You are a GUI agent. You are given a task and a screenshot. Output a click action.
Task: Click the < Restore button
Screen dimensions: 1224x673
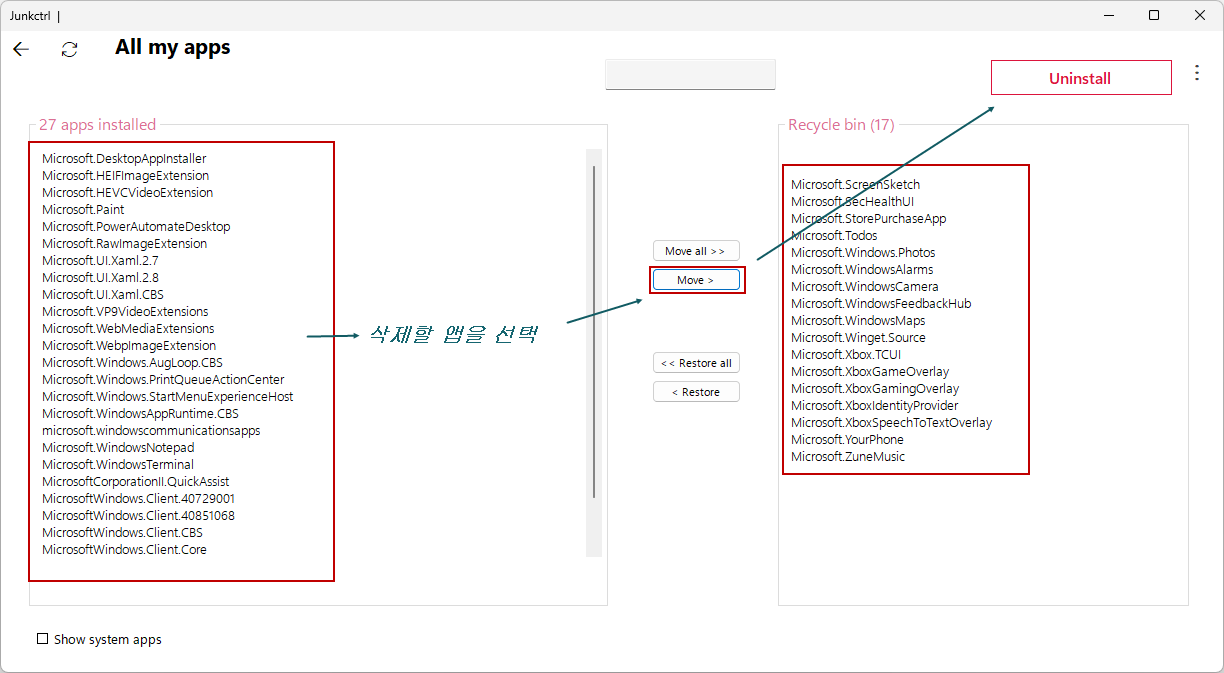696,392
